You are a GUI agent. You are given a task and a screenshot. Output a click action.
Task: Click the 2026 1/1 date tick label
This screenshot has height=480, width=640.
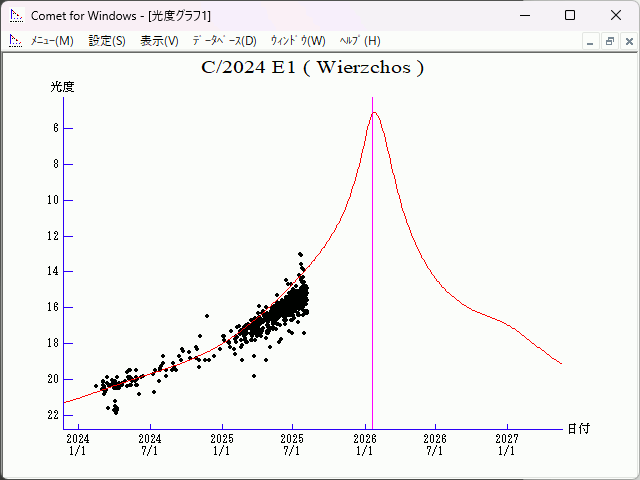pyautogui.click(x=365, y=444)
